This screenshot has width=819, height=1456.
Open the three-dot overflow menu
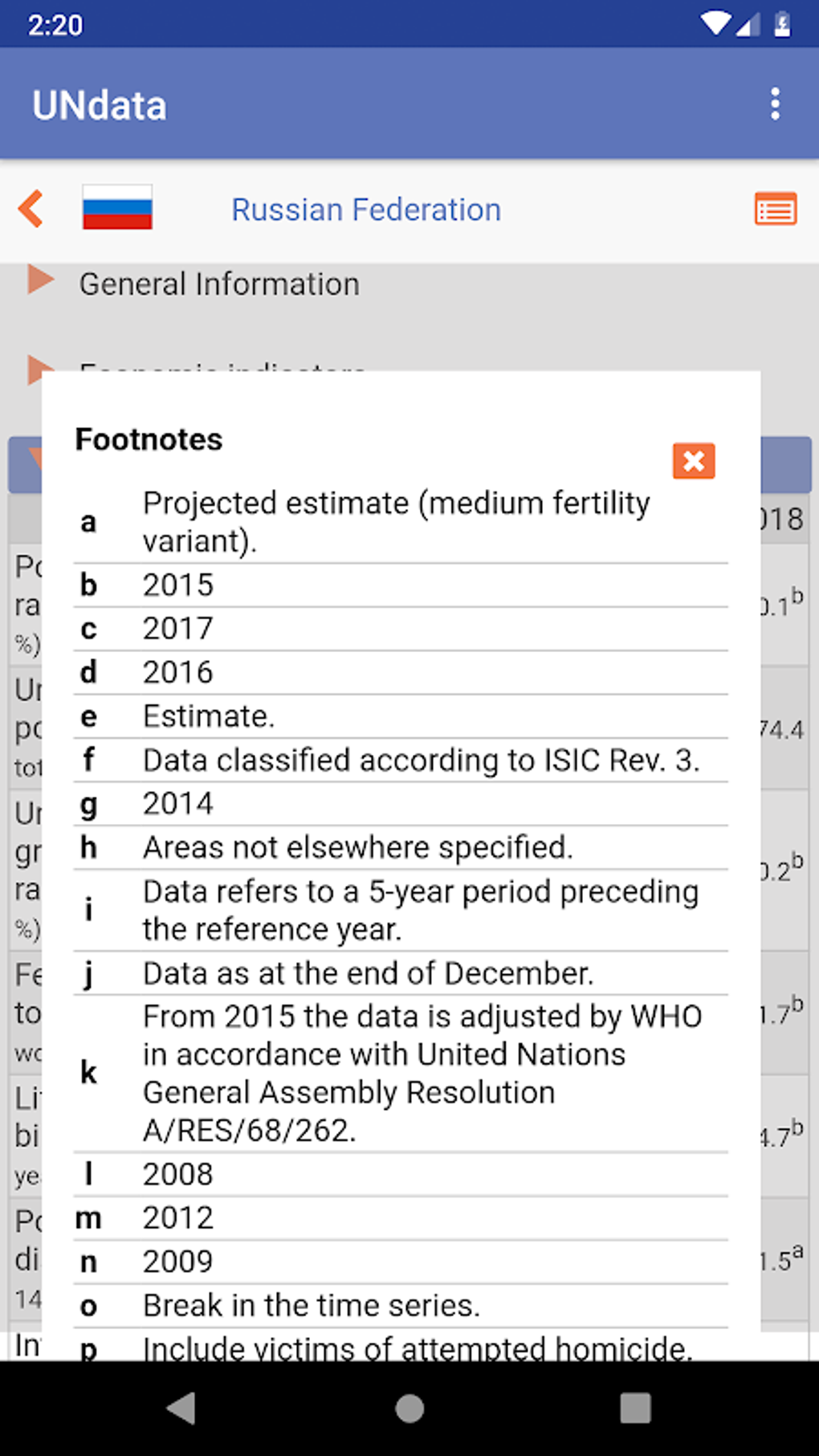click(x=775, y=104)
